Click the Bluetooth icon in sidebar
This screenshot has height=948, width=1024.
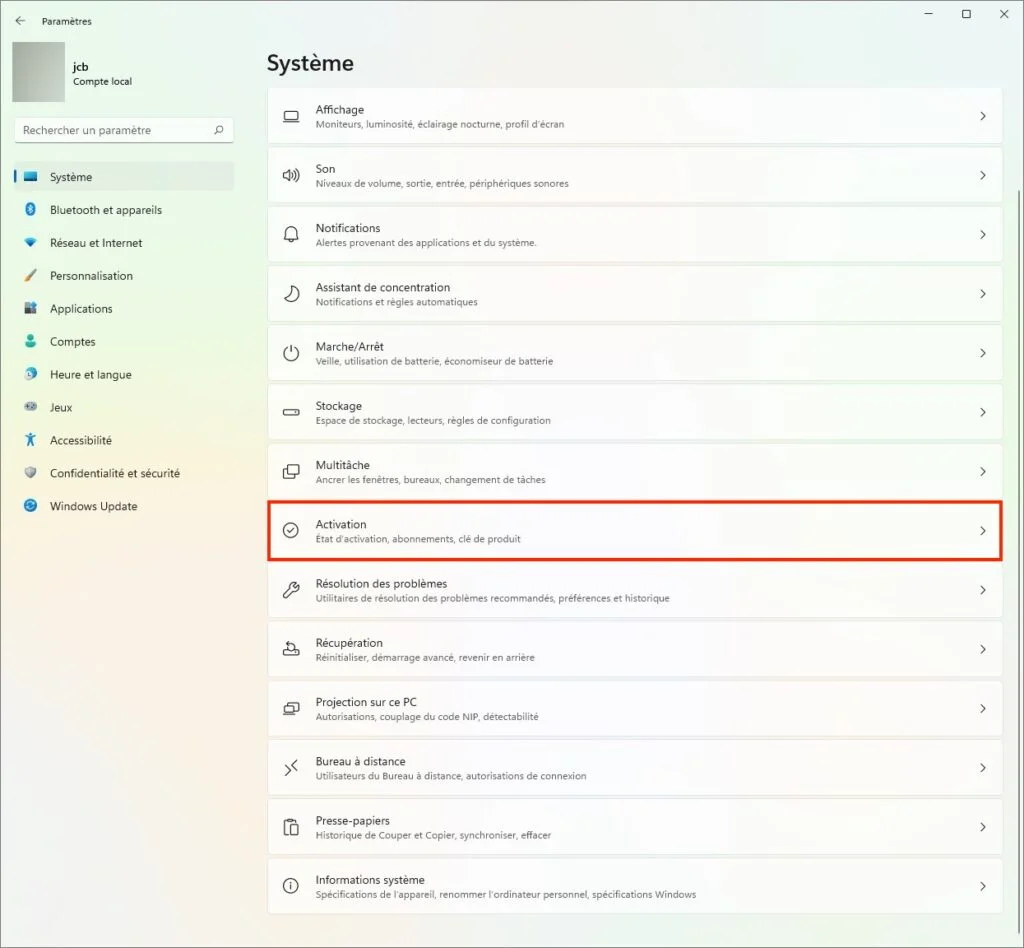(x=30, y=210)
